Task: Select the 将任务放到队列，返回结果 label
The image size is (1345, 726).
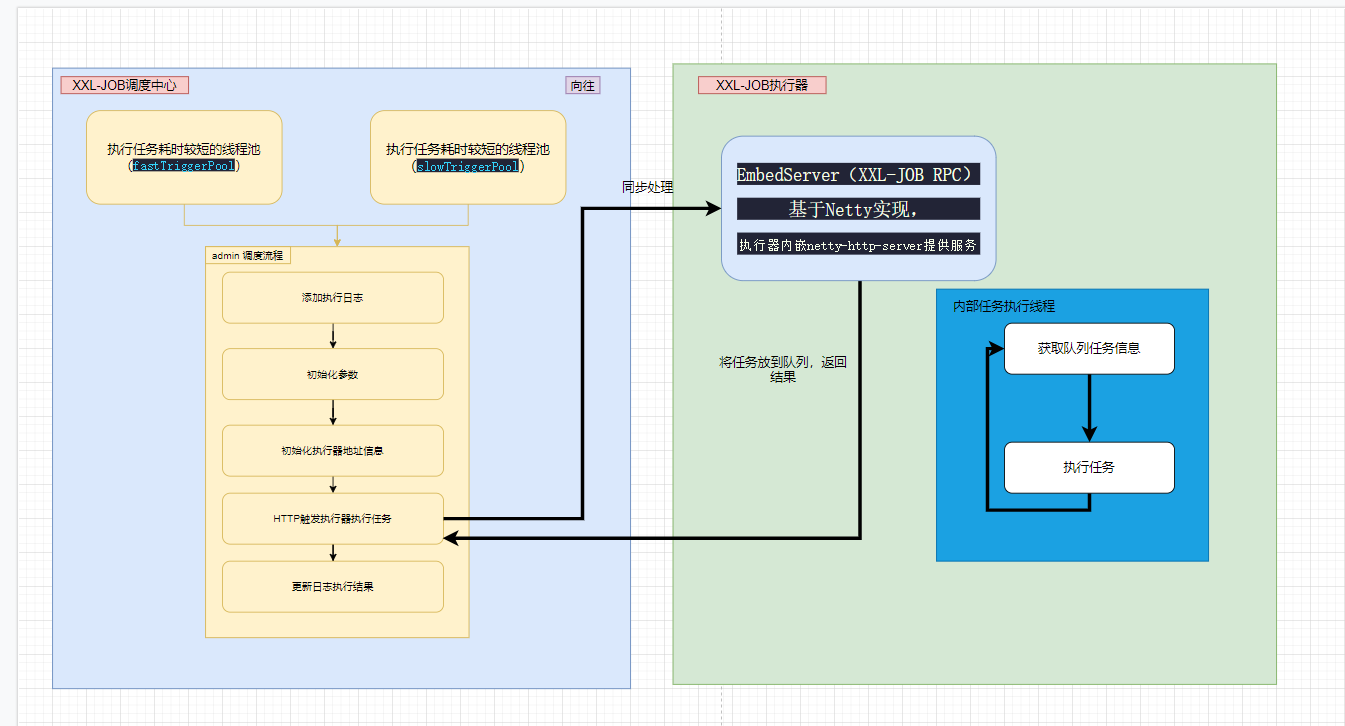Action: tap(783, 370)
